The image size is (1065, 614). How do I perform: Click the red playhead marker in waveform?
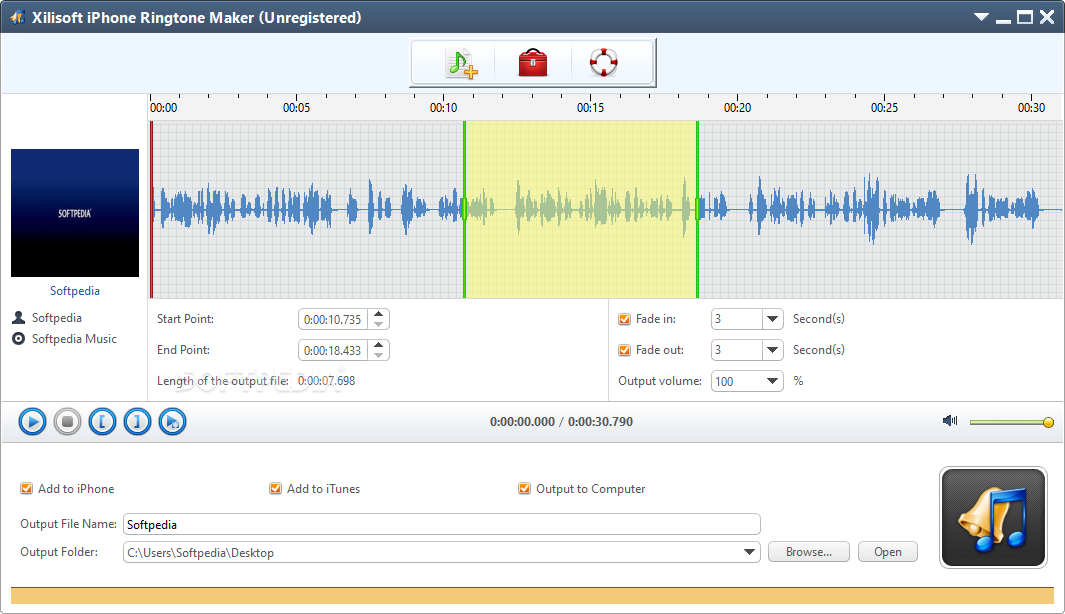click(151, 209)
